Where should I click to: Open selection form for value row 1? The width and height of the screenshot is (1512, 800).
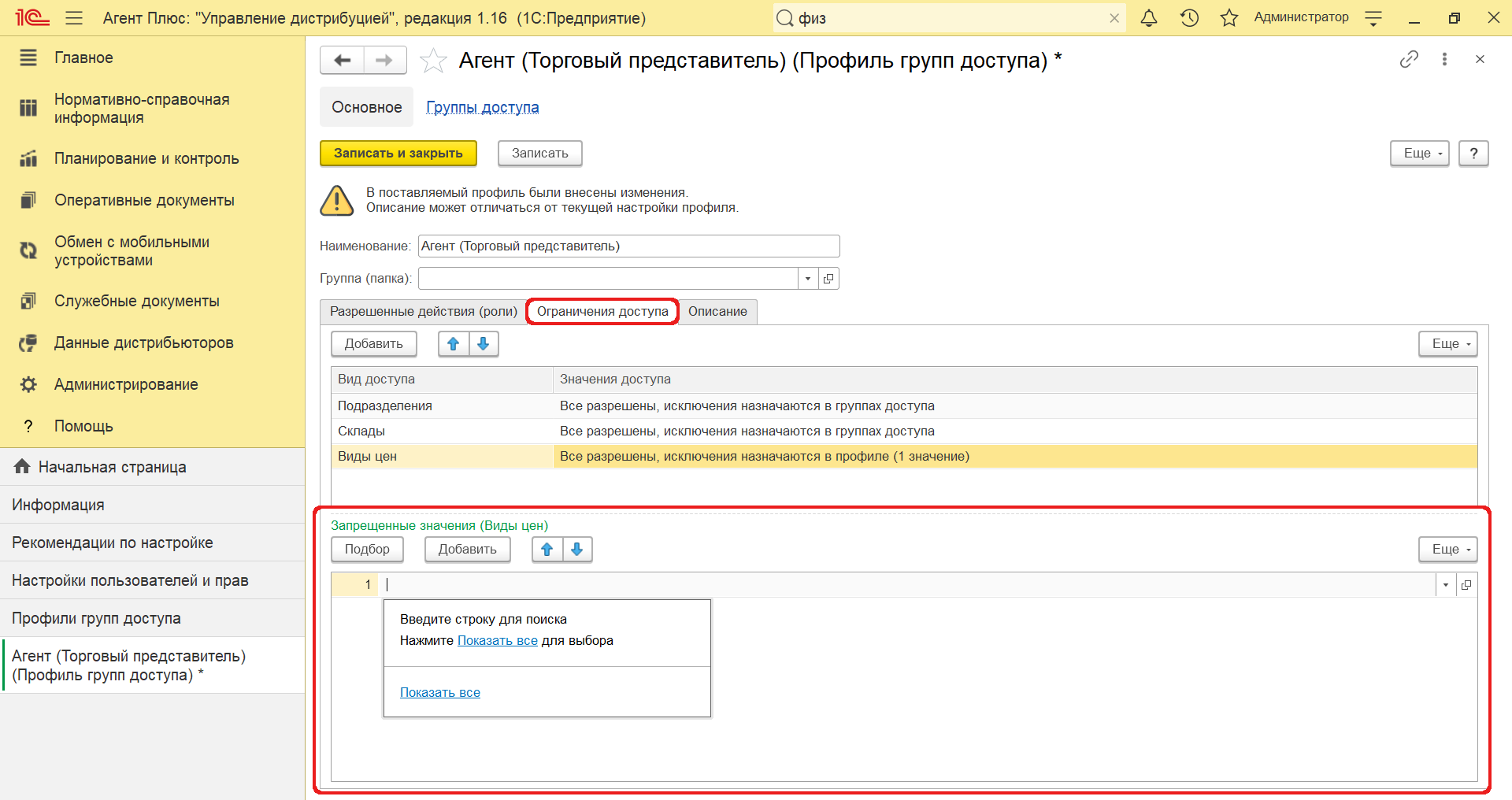click(x=1466, y=584)
